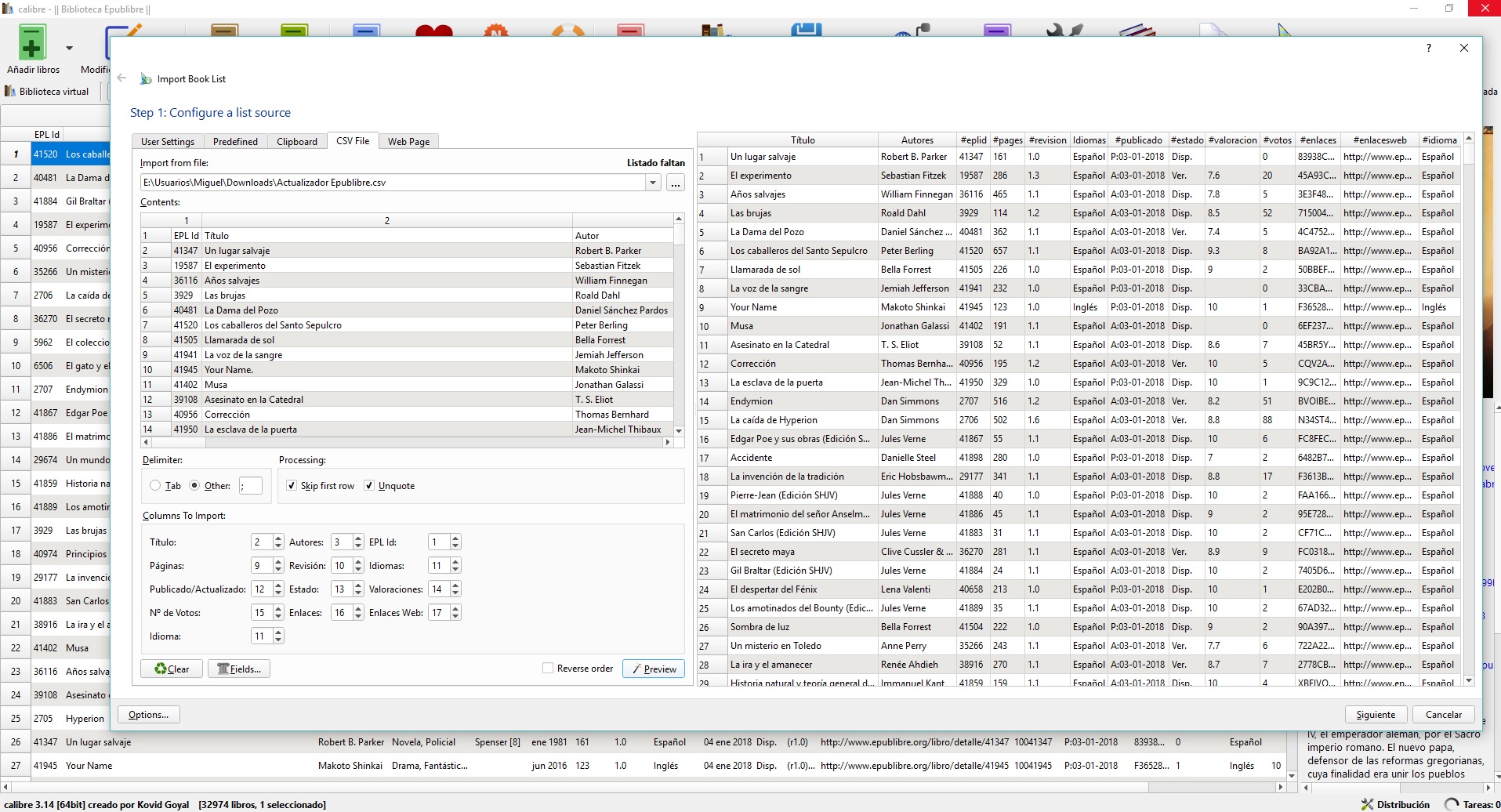This screenshot has width=1501, height=812.
Task: Expand the import file path dropdown
Action: (653, 183)
